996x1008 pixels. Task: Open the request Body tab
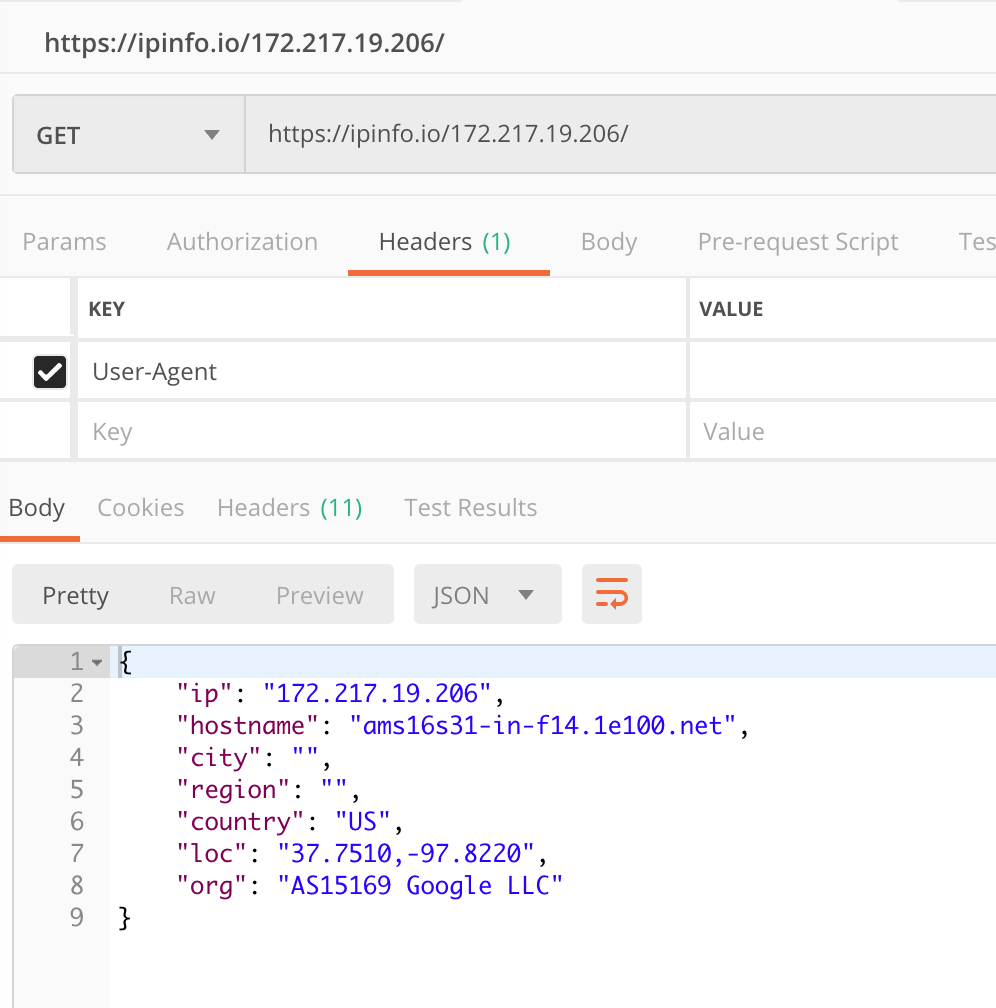point(608,242)
